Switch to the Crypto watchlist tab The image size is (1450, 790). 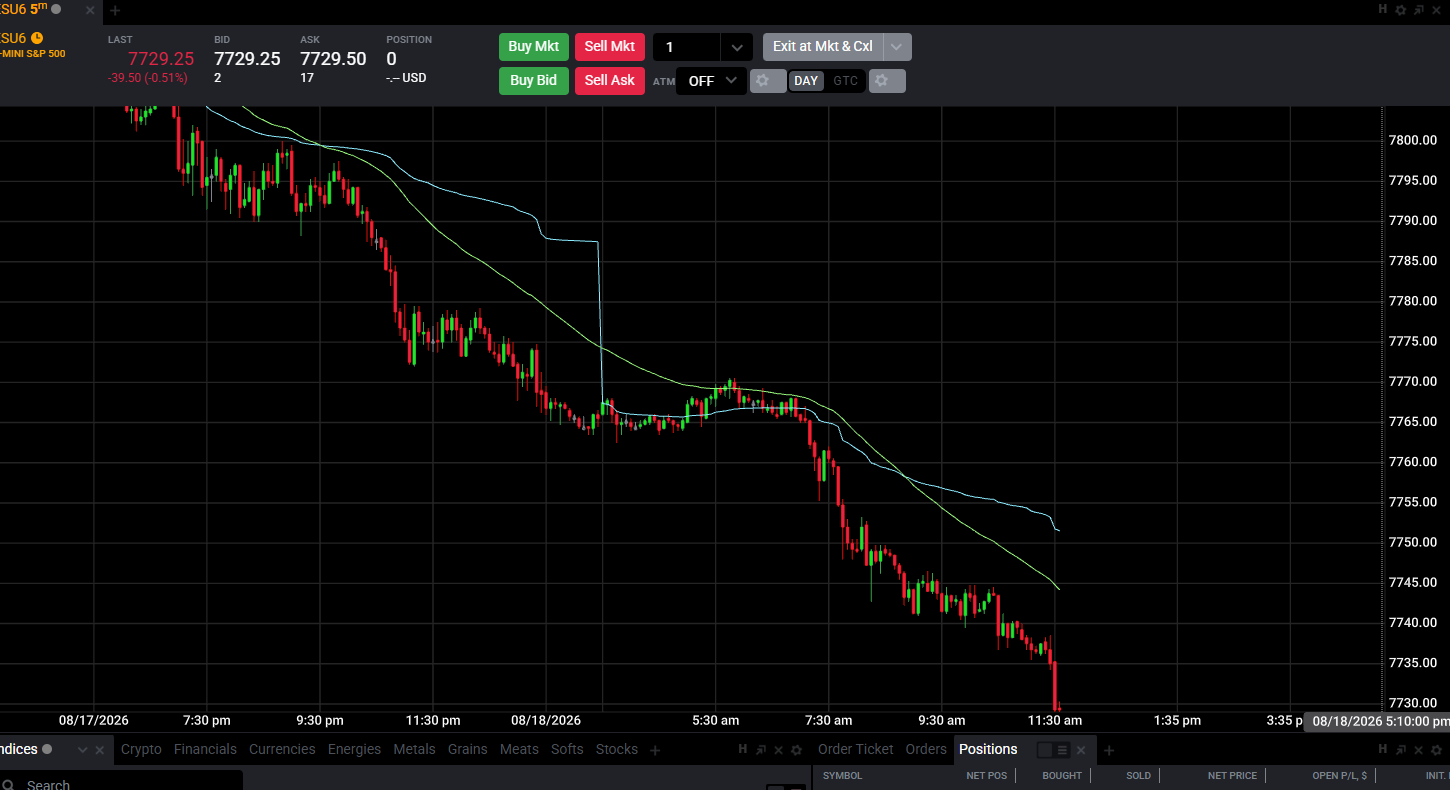tap(141, 749)
